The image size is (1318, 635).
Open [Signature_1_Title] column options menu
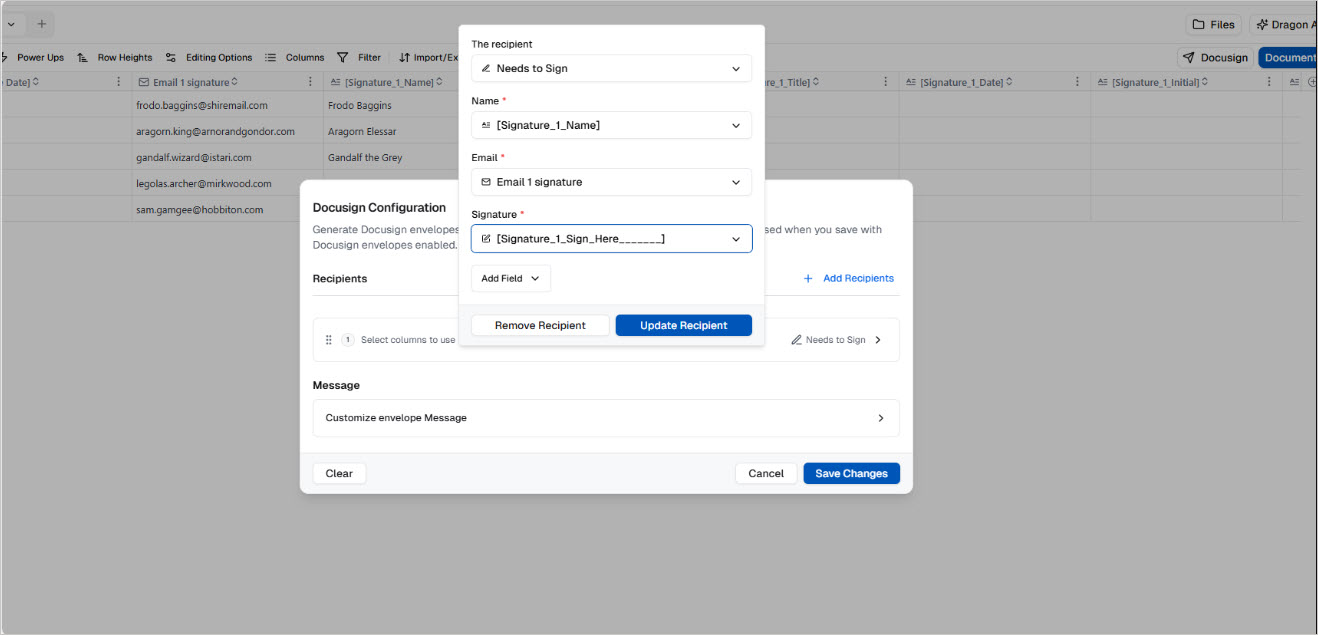tap(885, 82)
